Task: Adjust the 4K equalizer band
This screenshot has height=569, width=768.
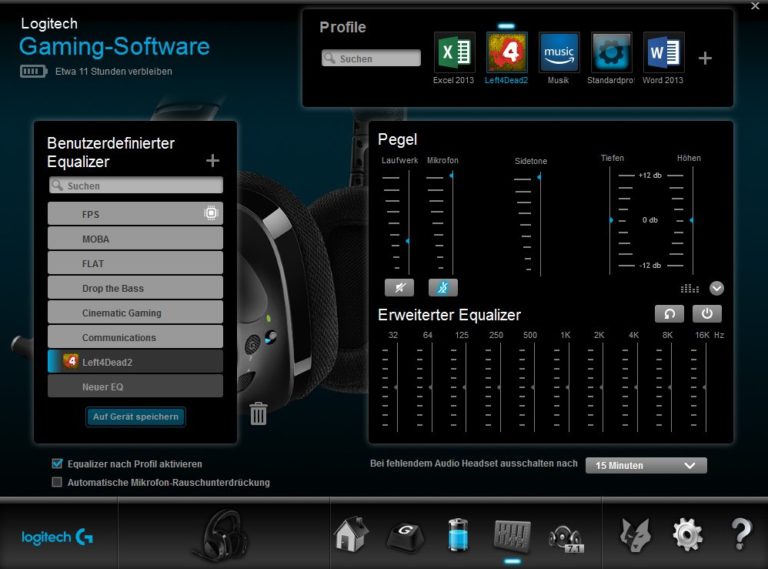Action: tap(636, 387)
